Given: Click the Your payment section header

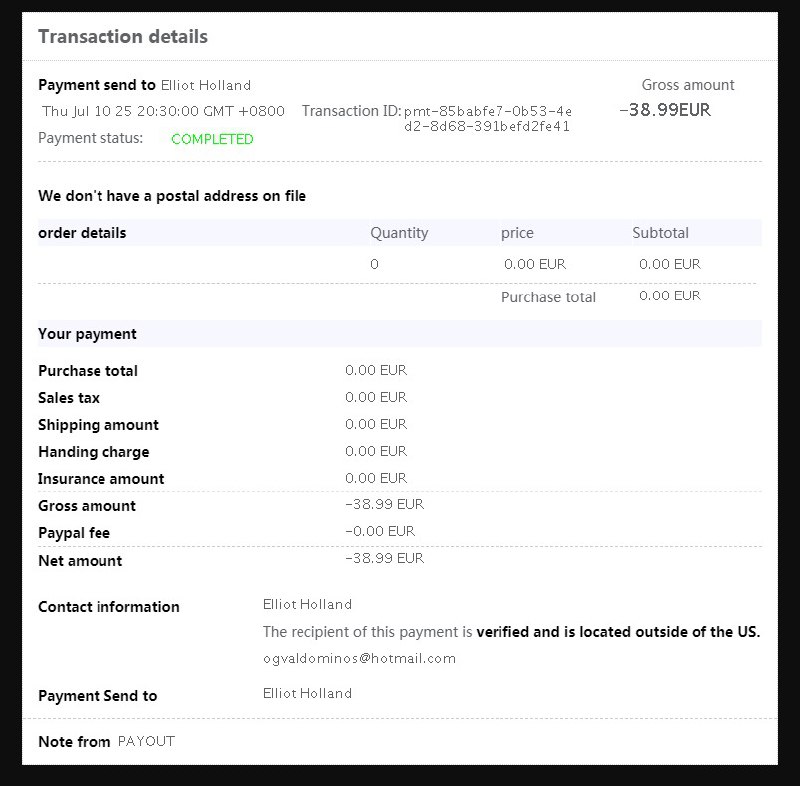Looking at the screenshot, I should tap(87, 334).
